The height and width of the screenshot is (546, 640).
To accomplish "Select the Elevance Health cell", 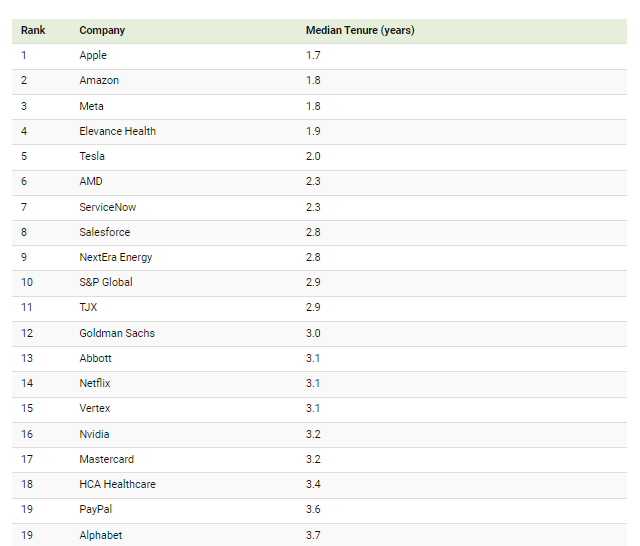I will coord(118,131).
